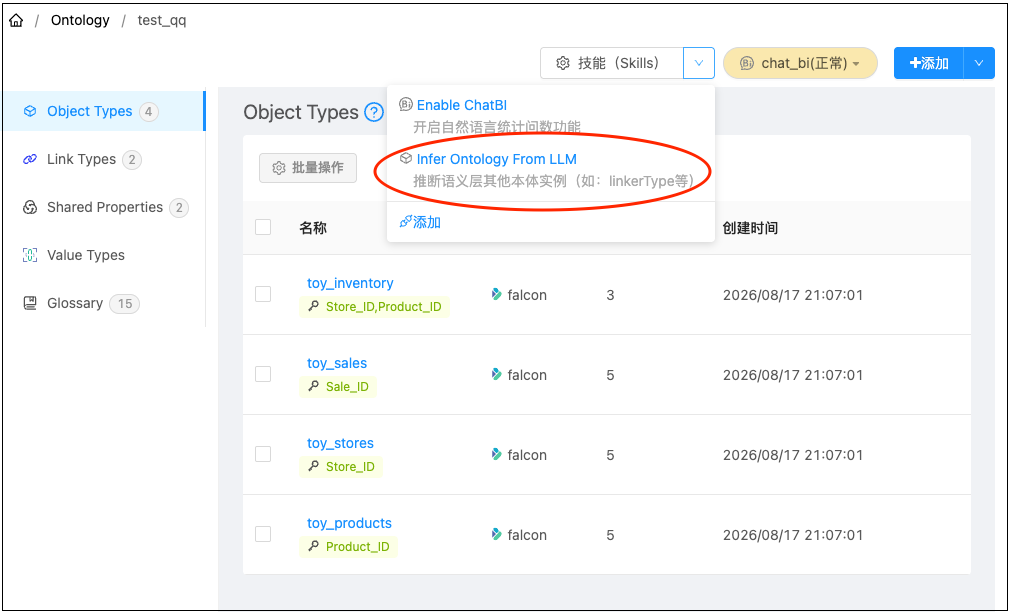Open the toy_stores object type
Image resolution: width=1011 pixels, height=612 pixels.
340,443
